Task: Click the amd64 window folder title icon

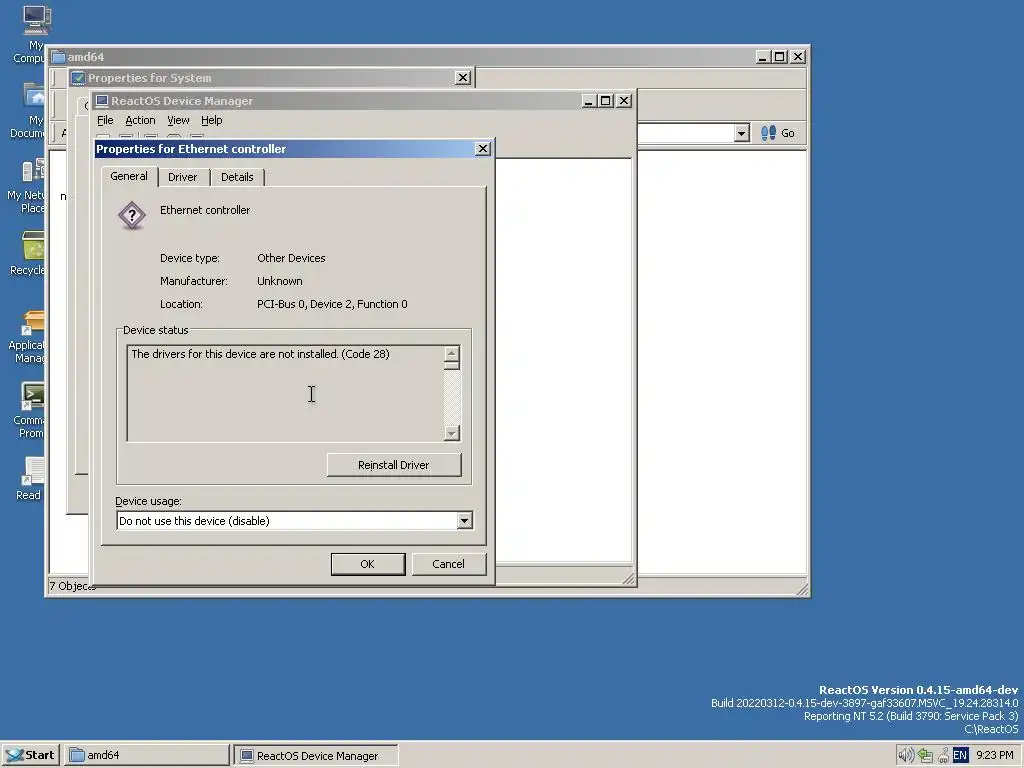Action: [58, 57]
